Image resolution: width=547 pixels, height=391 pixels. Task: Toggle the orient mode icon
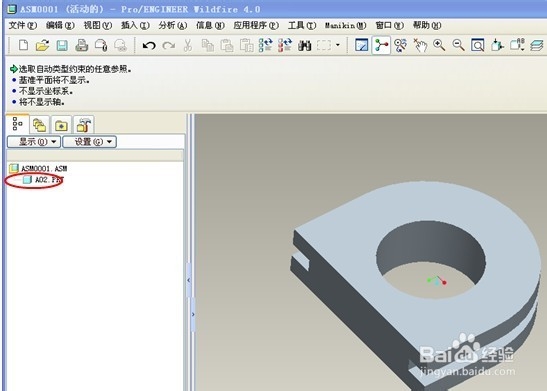(x=400, y=45)
